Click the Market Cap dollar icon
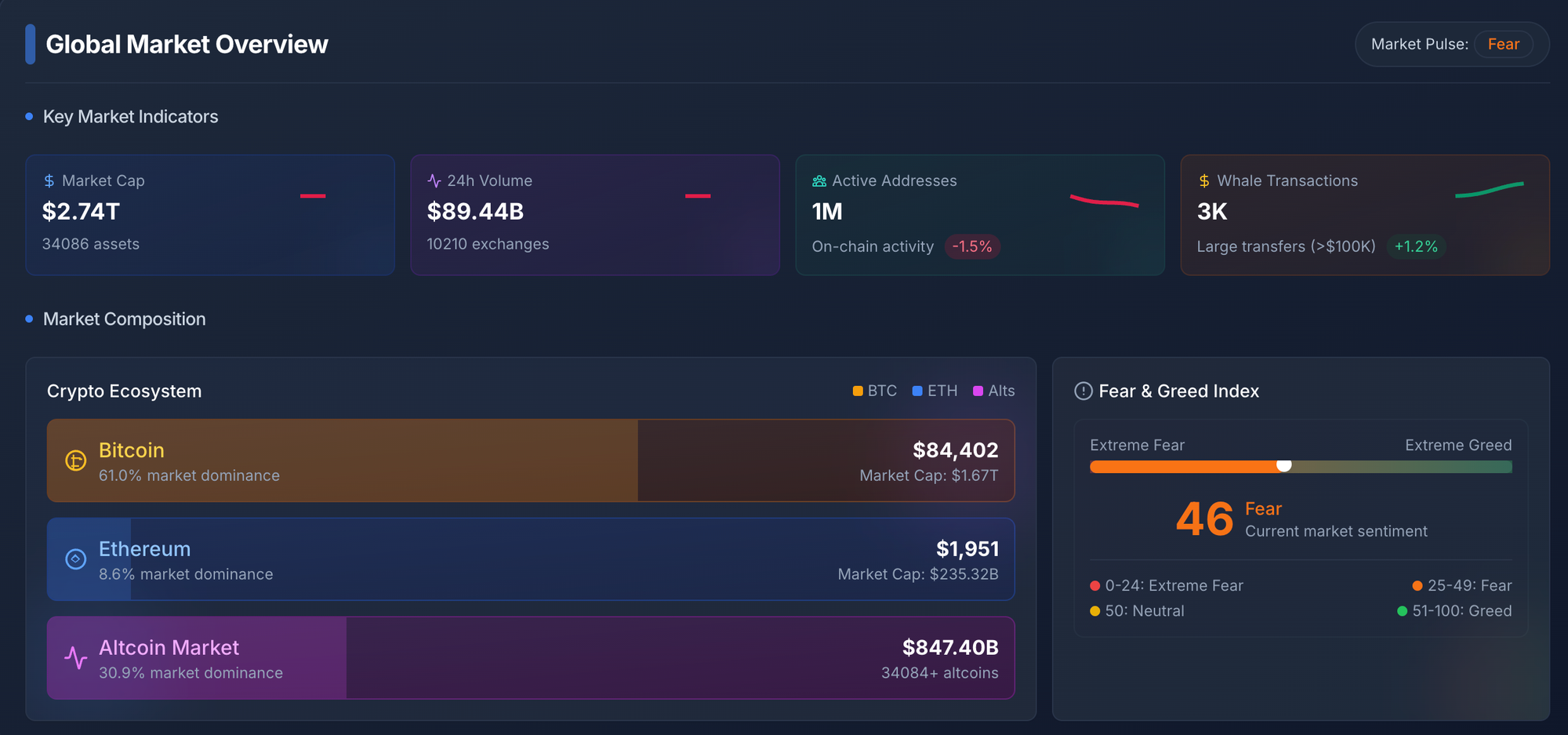The height and width of the screenshot is (735, 1568). point(49,181)
